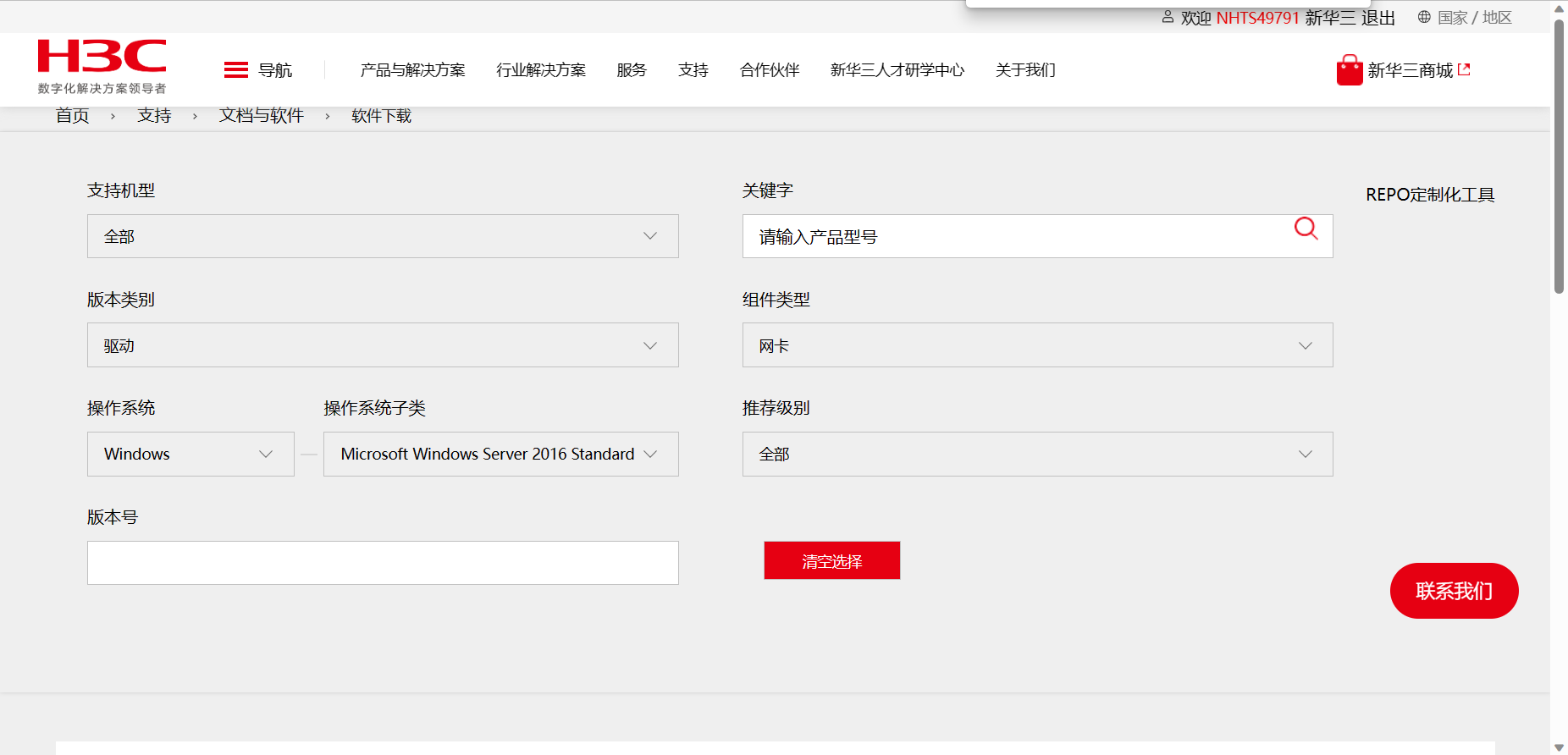Click the H3C logo

[102, 67]
